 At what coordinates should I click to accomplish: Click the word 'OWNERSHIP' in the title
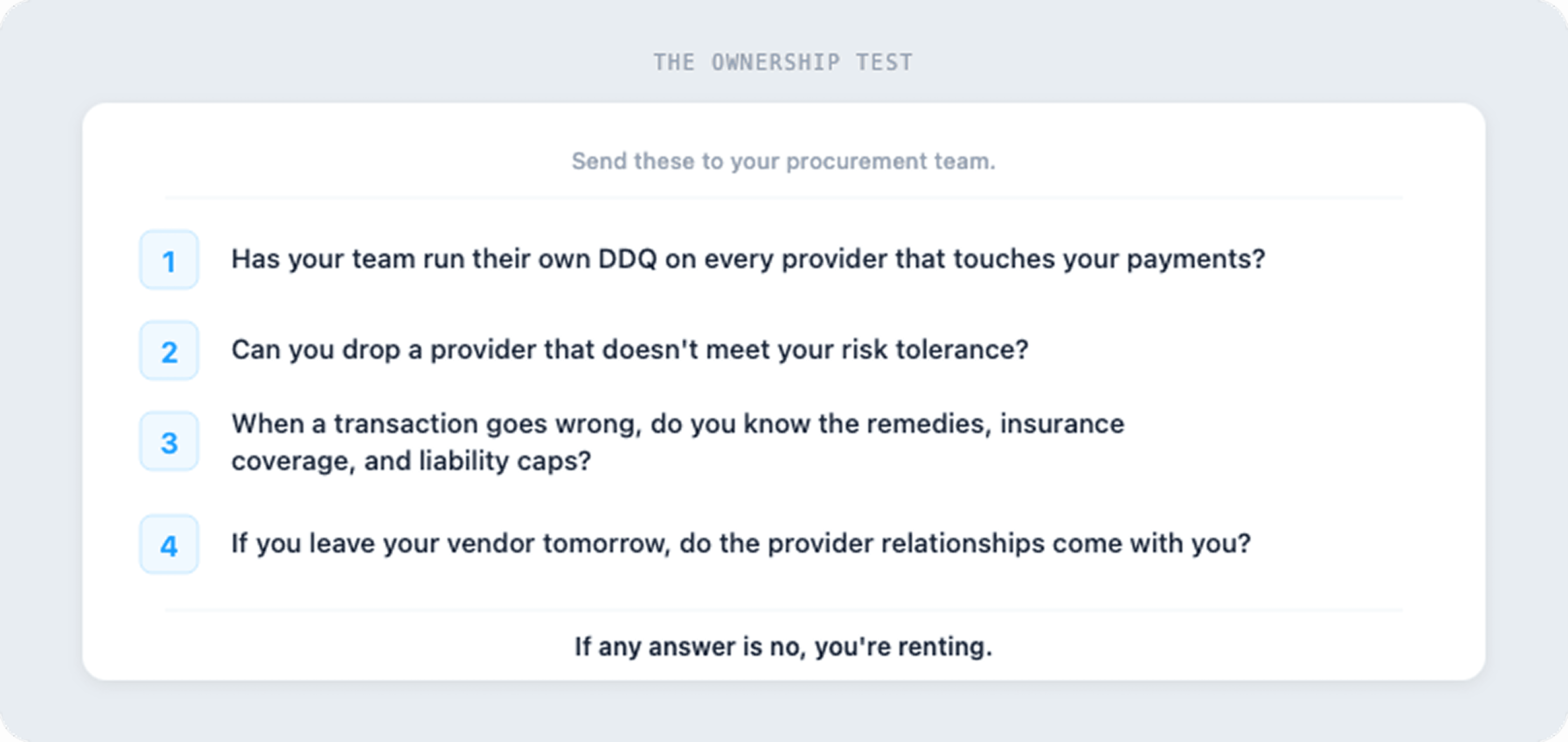pyautogui.click(x=775, y=62)
